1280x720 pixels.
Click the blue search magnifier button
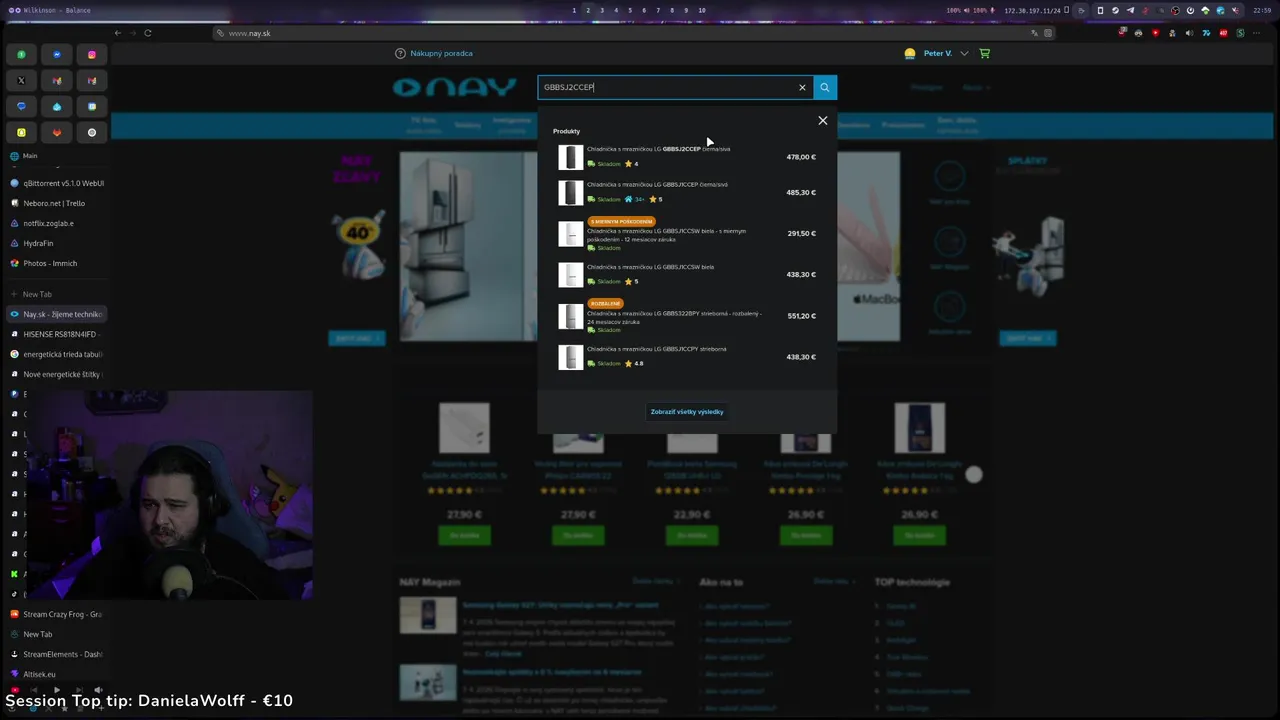point(825,88)
